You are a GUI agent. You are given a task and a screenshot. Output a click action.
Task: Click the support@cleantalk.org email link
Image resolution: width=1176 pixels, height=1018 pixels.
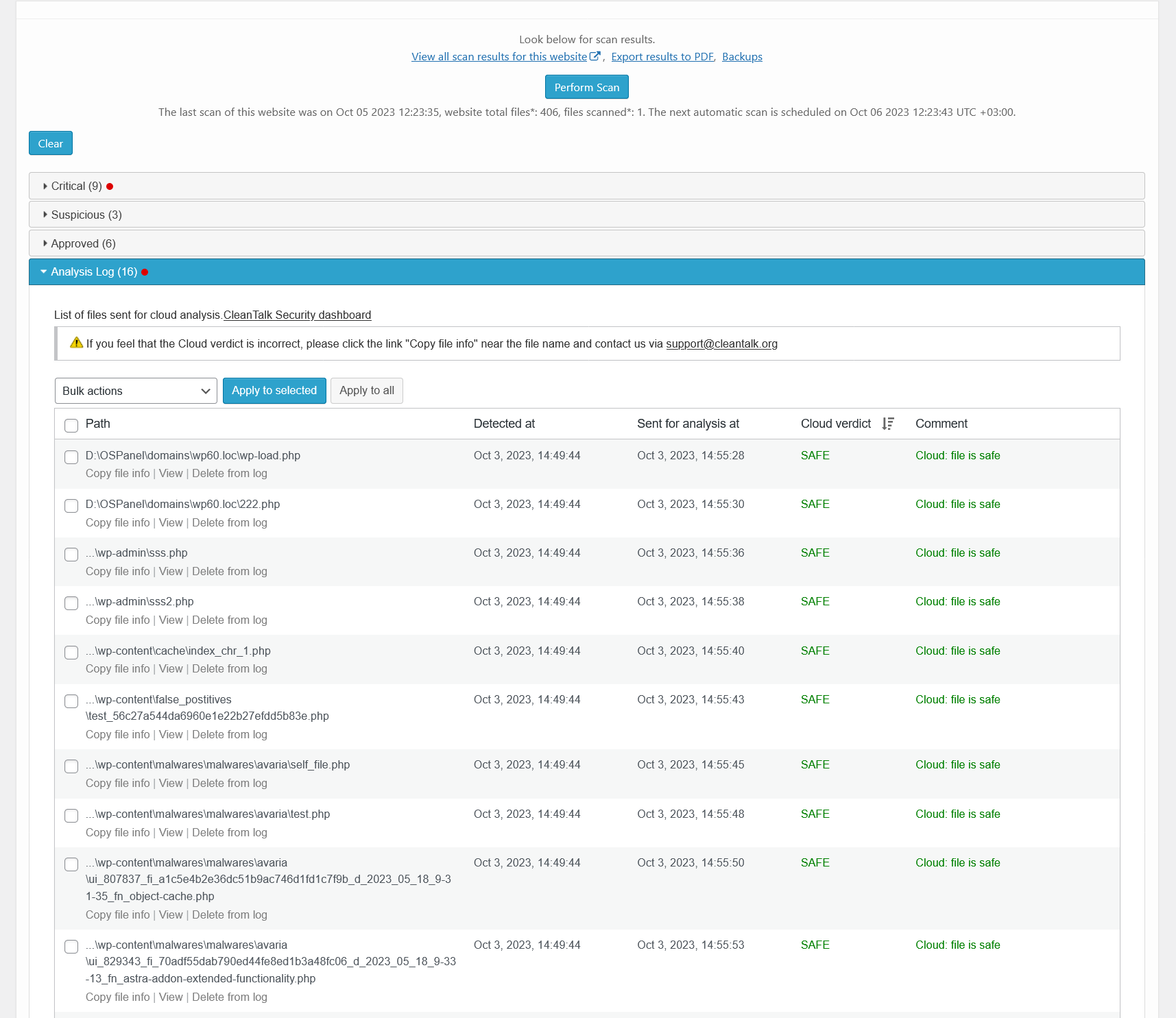(721, 343)
